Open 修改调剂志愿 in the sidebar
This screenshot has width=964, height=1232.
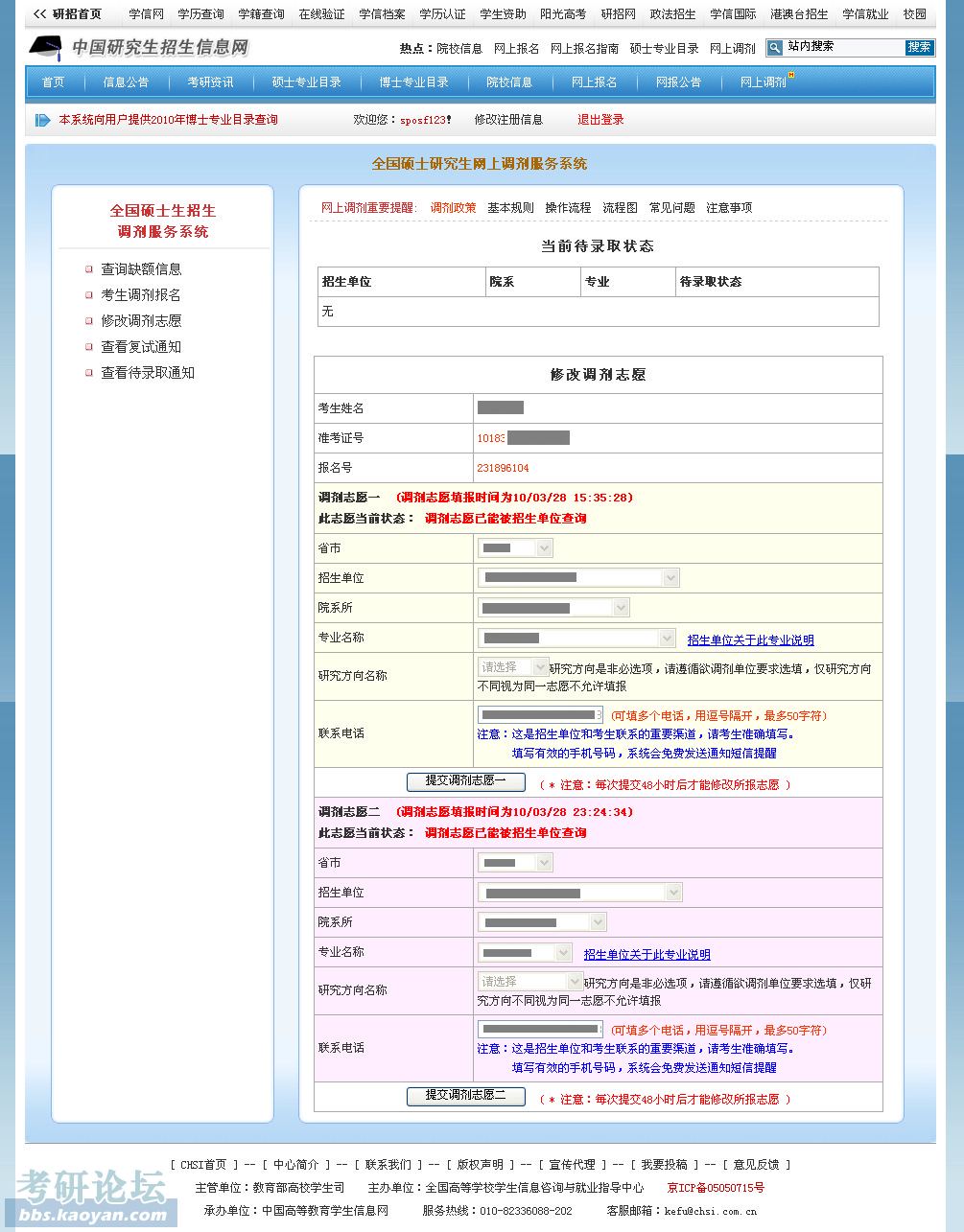(x=141, y=321)
